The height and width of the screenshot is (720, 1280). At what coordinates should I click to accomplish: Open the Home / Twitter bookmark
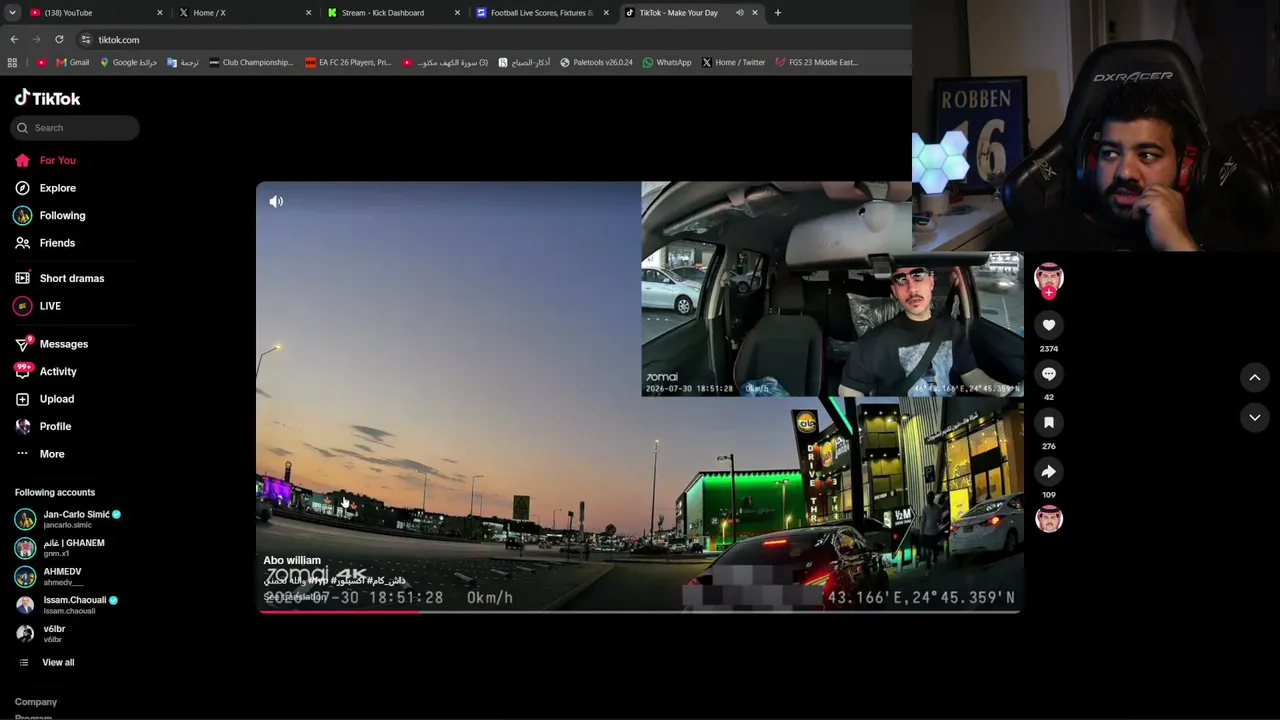[733, 62]
